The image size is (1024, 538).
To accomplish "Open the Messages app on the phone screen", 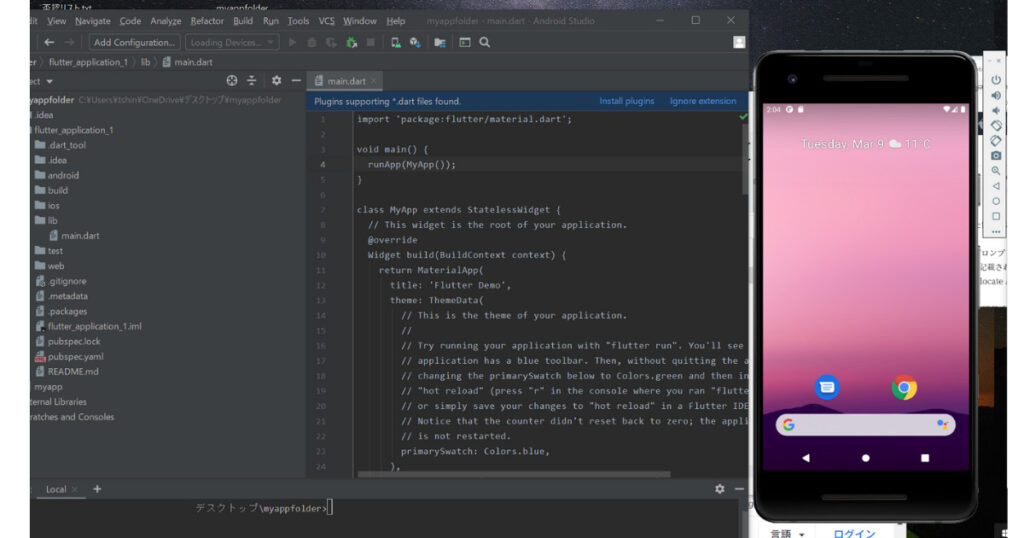I will pyautogui.click(x=827, y=387).
